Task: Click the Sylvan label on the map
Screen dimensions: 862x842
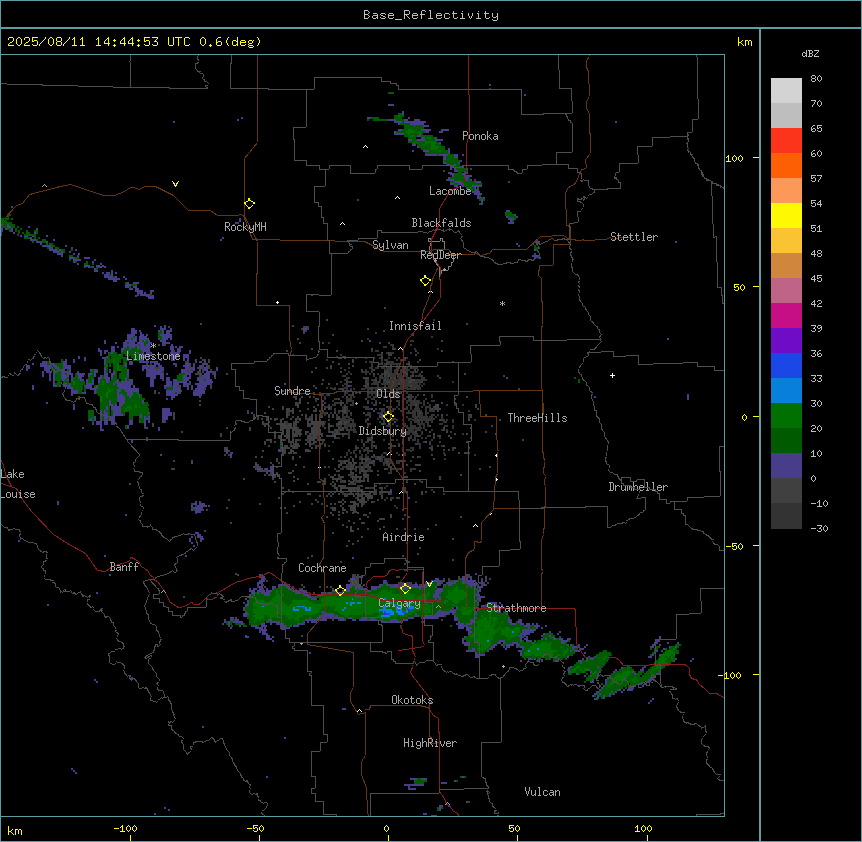Action: coord(390,245)
